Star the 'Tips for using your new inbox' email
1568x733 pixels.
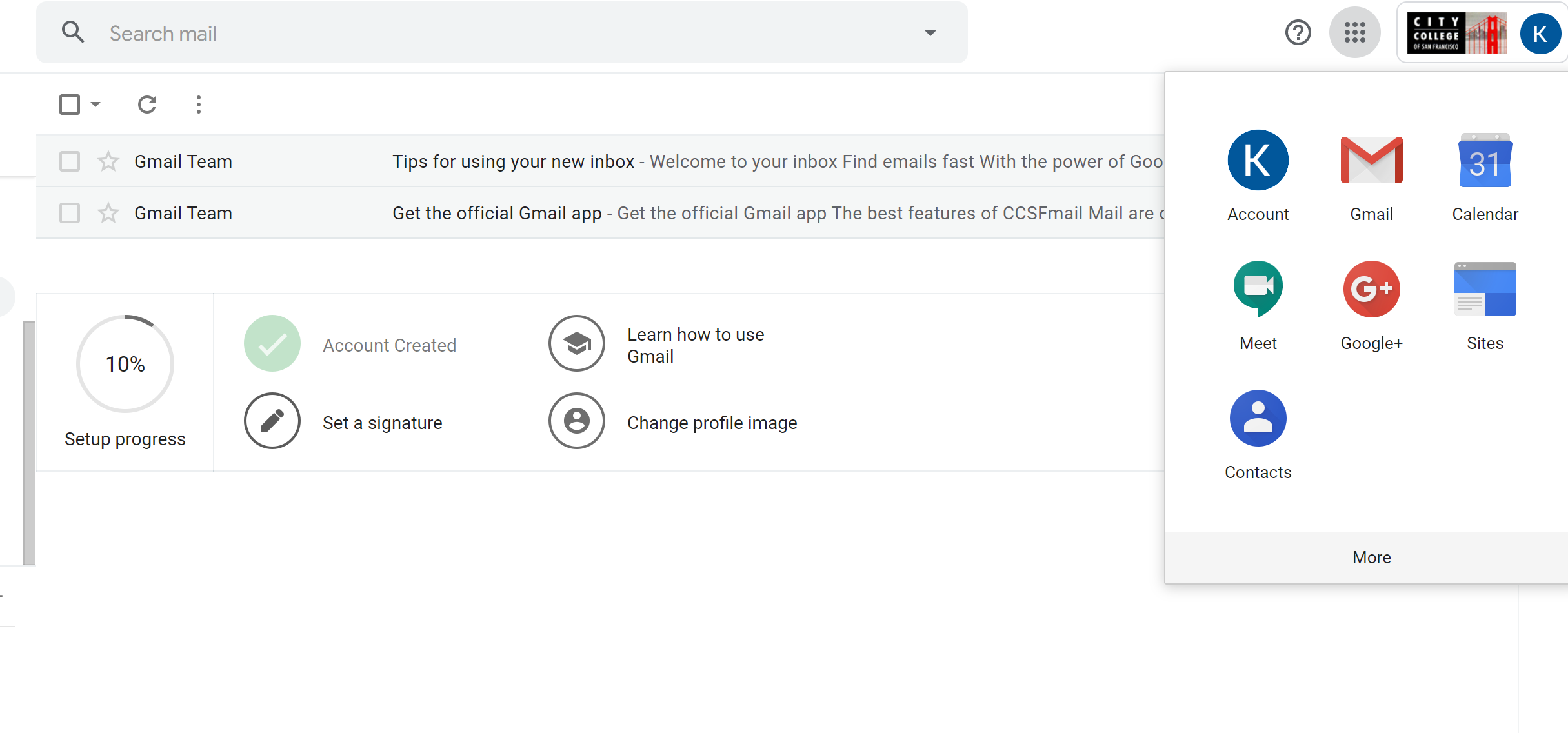pos(108,161)
